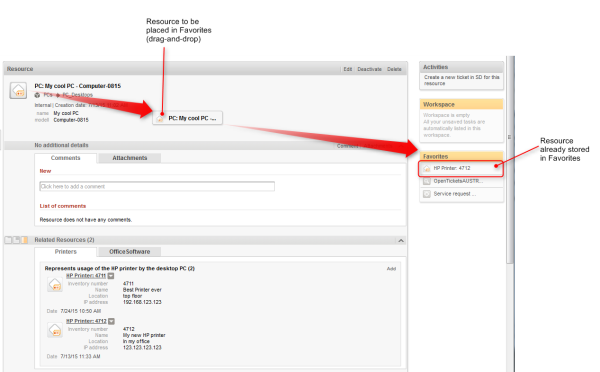Viewport: 600px width, 372px height.
Task: Click the vertical scrollbar right of the panels
Action: [510, 159]
